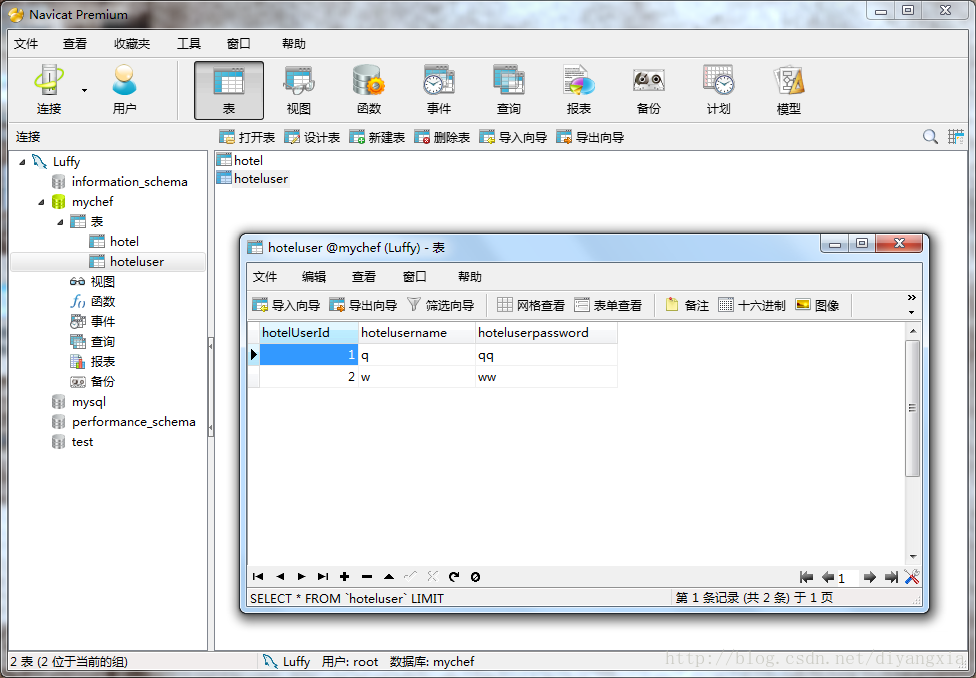The image size is (976, 678).
Task: Select the 表 tables toolbar button
Action: [228, 90]
